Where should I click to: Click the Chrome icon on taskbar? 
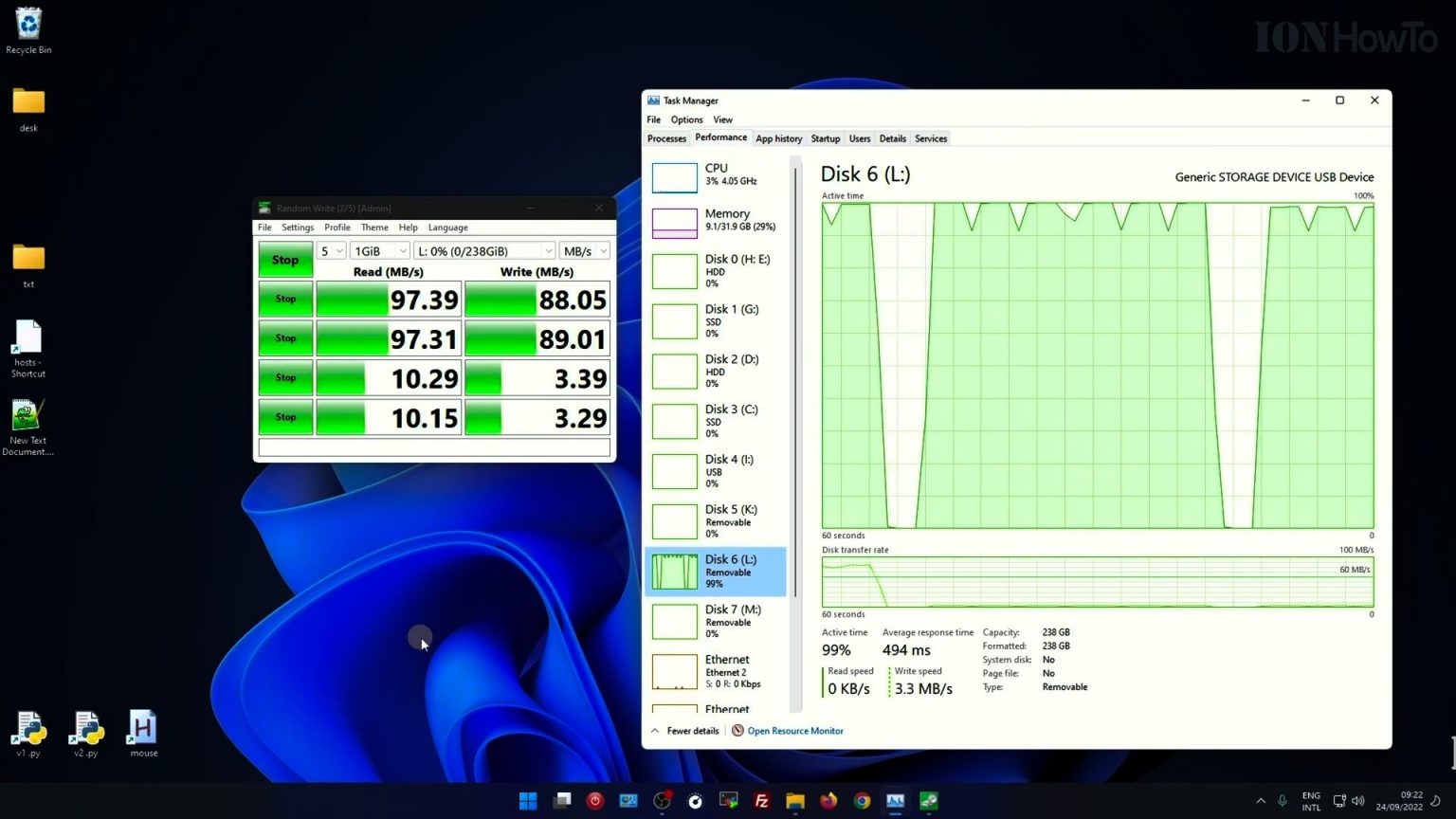pos(862,801)
